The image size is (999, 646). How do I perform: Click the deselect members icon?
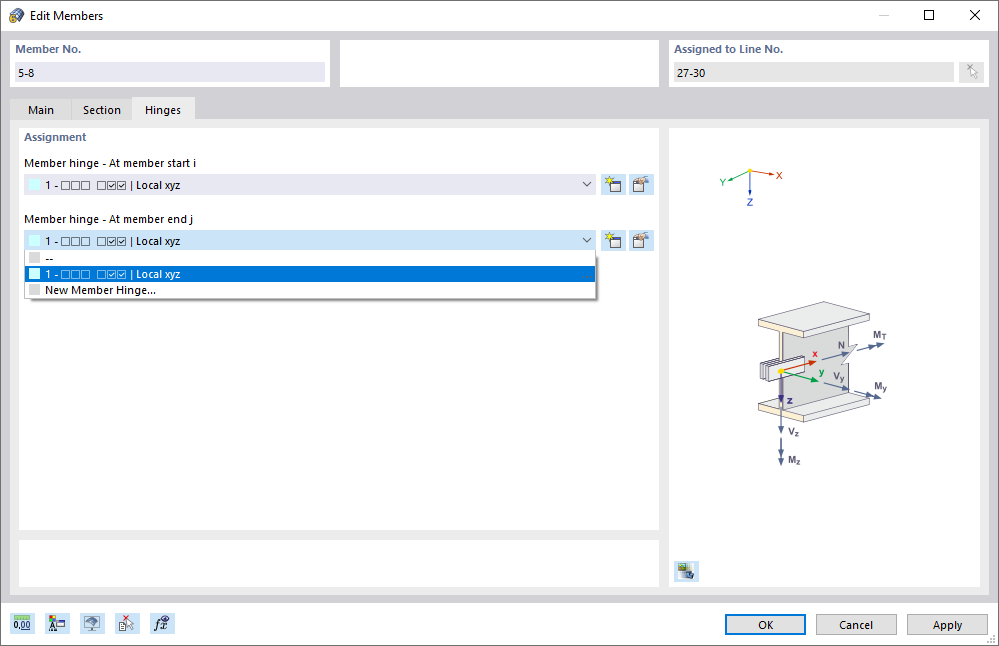point(127,623)
